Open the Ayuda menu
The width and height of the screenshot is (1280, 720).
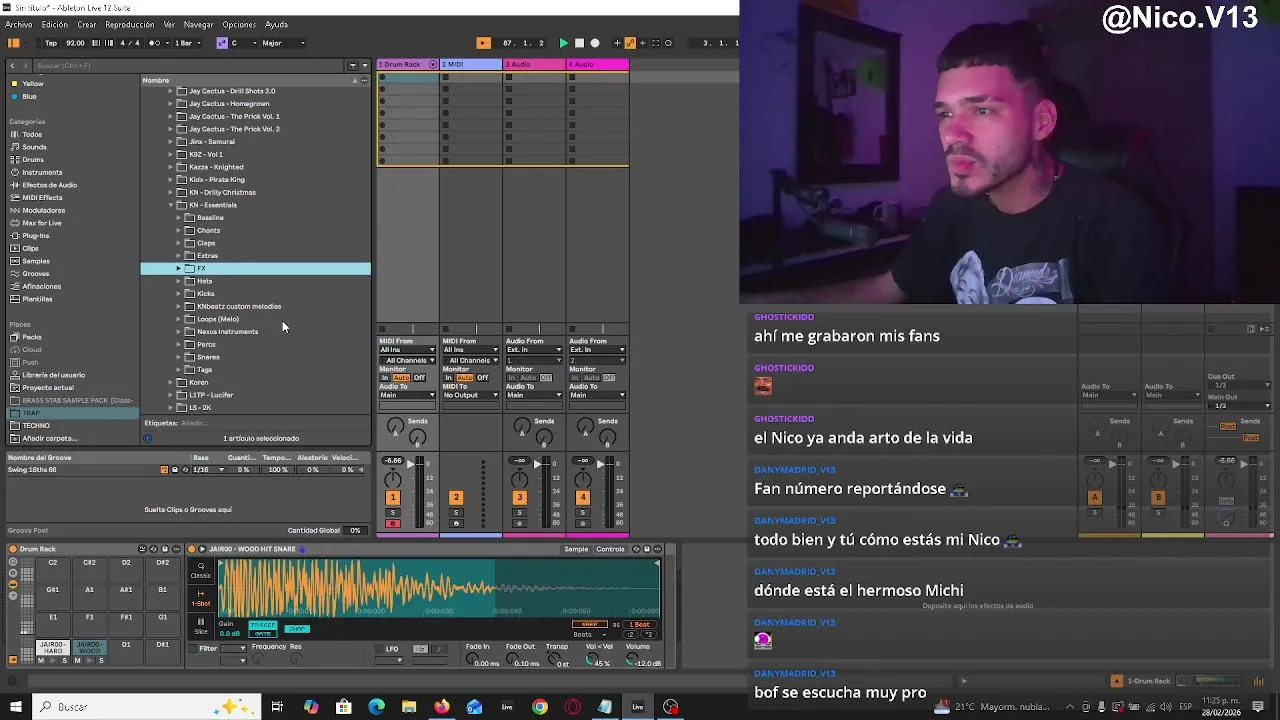[x=277, y=25]
